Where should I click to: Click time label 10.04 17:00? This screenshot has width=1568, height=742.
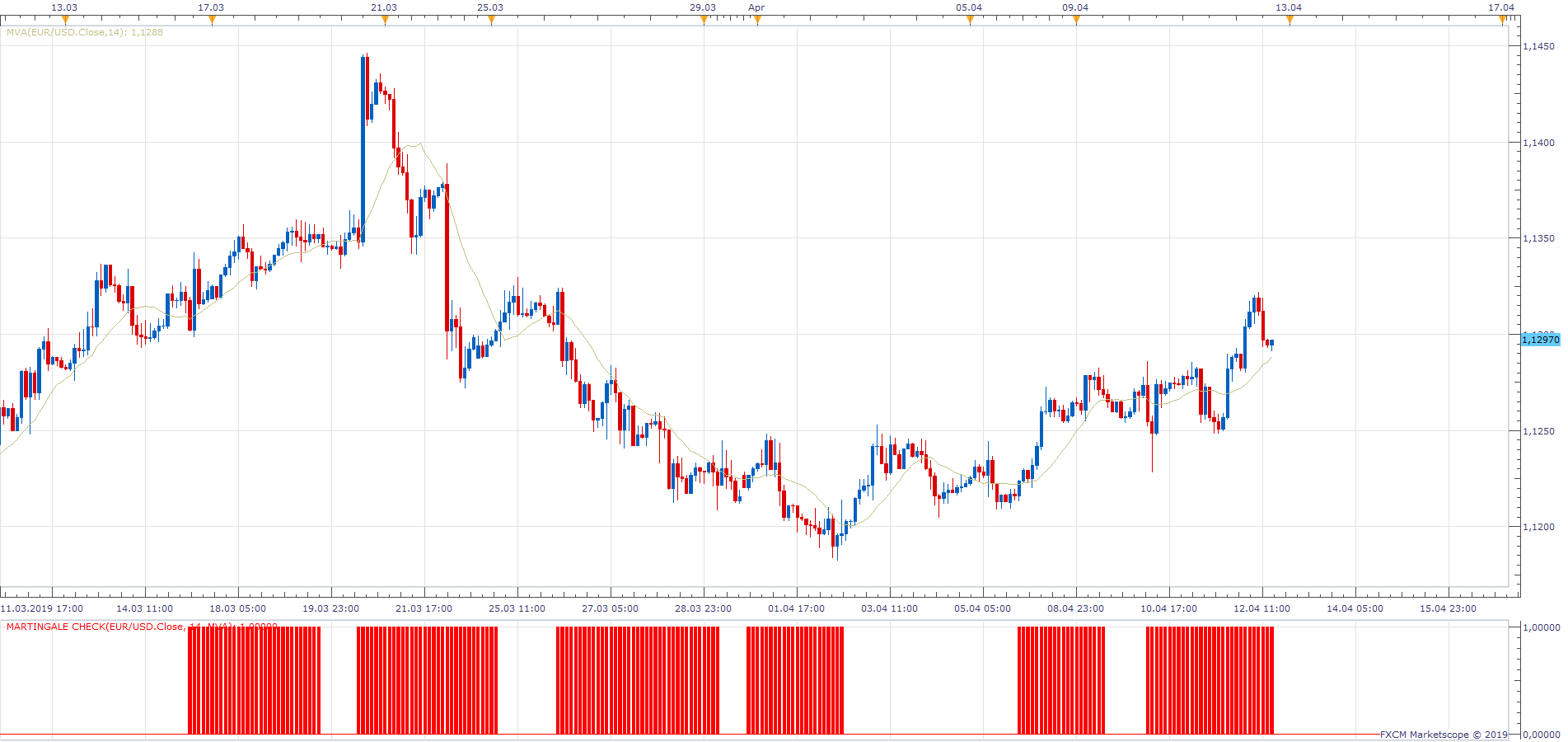[1169, 608]
